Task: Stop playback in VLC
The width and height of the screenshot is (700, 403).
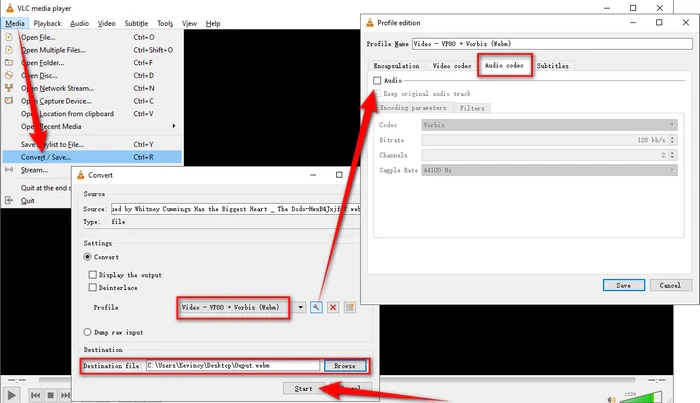Action: 50,395
